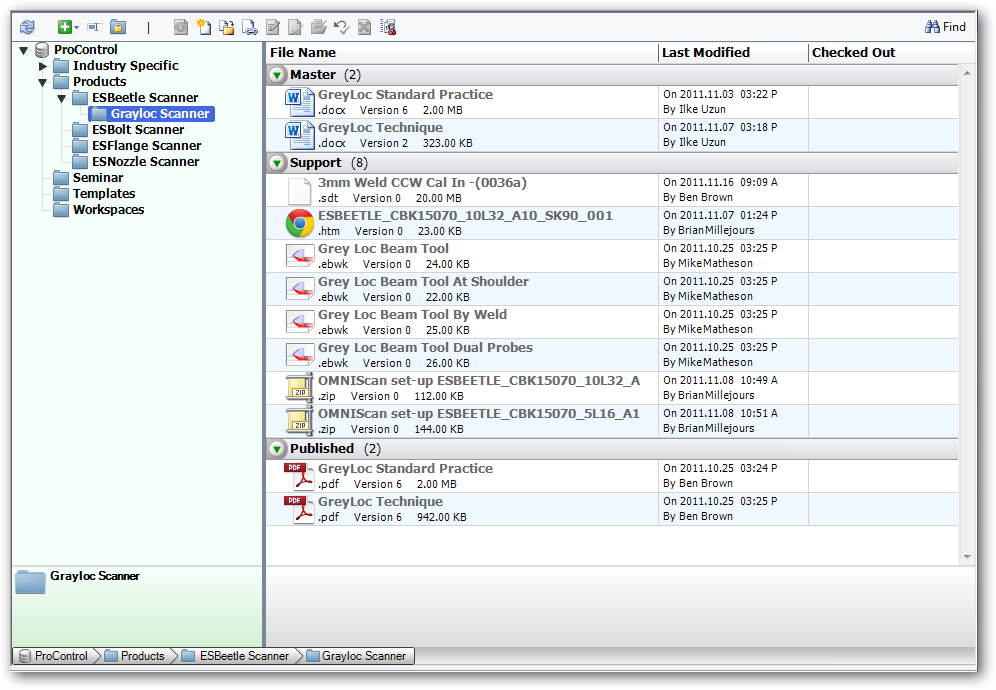This screenshot has width=996, height=690.
Task: Click the add file to folder icon
Action: click(227, 27)
